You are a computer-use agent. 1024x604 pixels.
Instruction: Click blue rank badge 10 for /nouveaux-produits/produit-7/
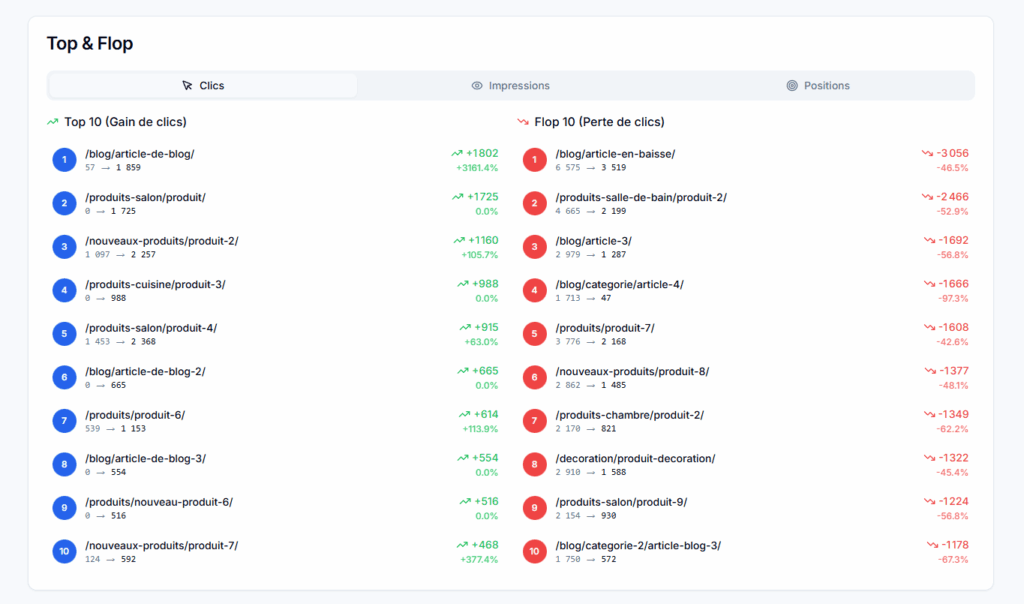pos(64,552)
